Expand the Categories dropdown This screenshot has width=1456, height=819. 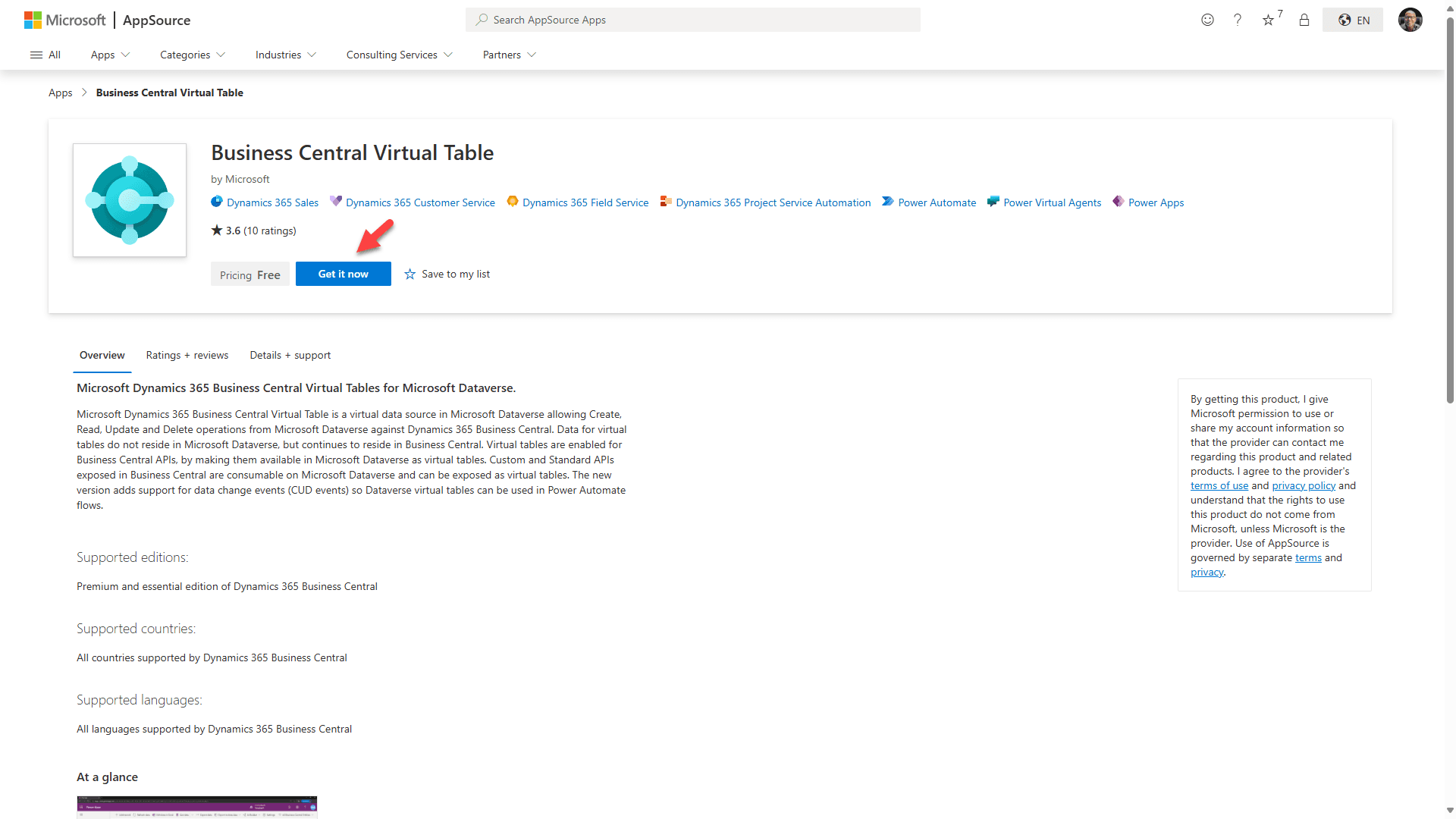coord(193,55)
